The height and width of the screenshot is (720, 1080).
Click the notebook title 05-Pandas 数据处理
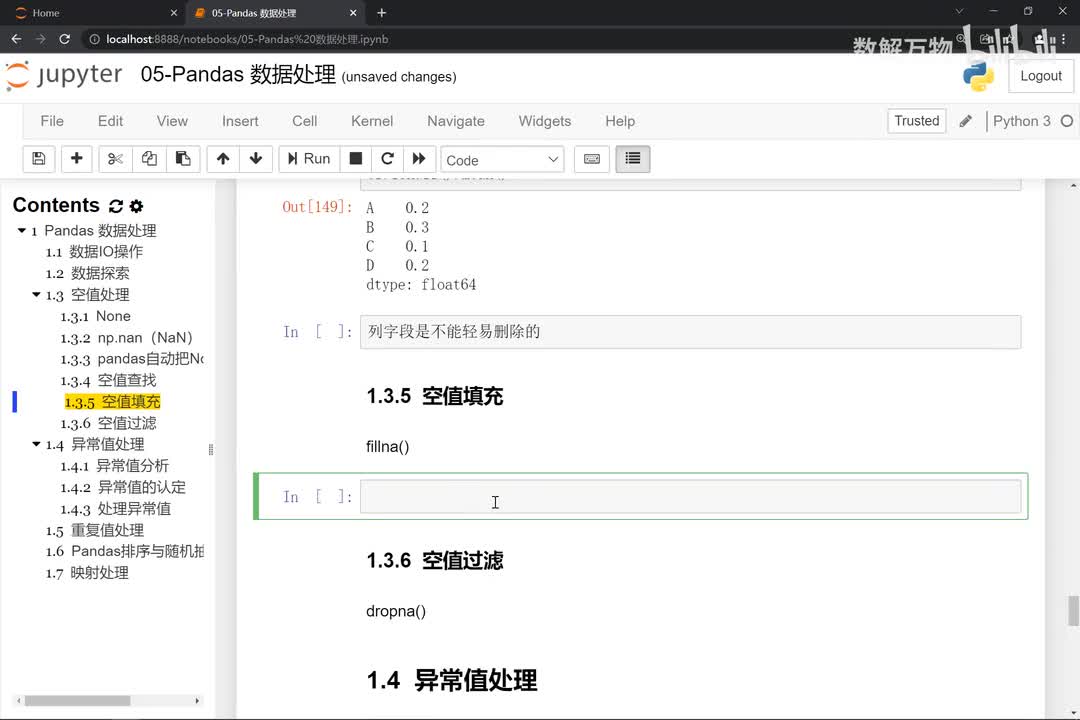point(238,74)
